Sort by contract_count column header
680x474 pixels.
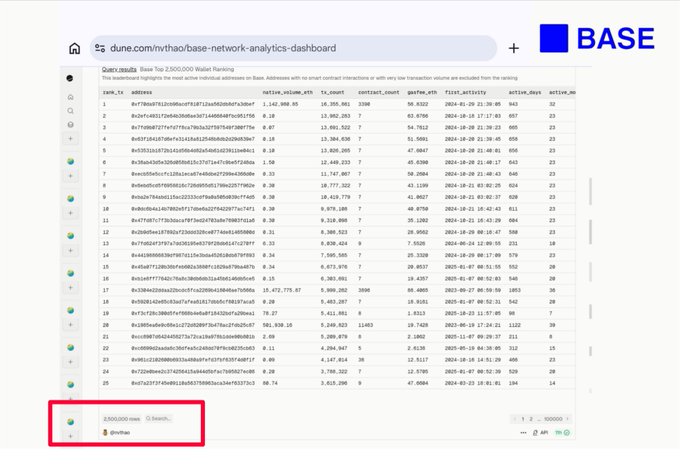tap(379, 92)
